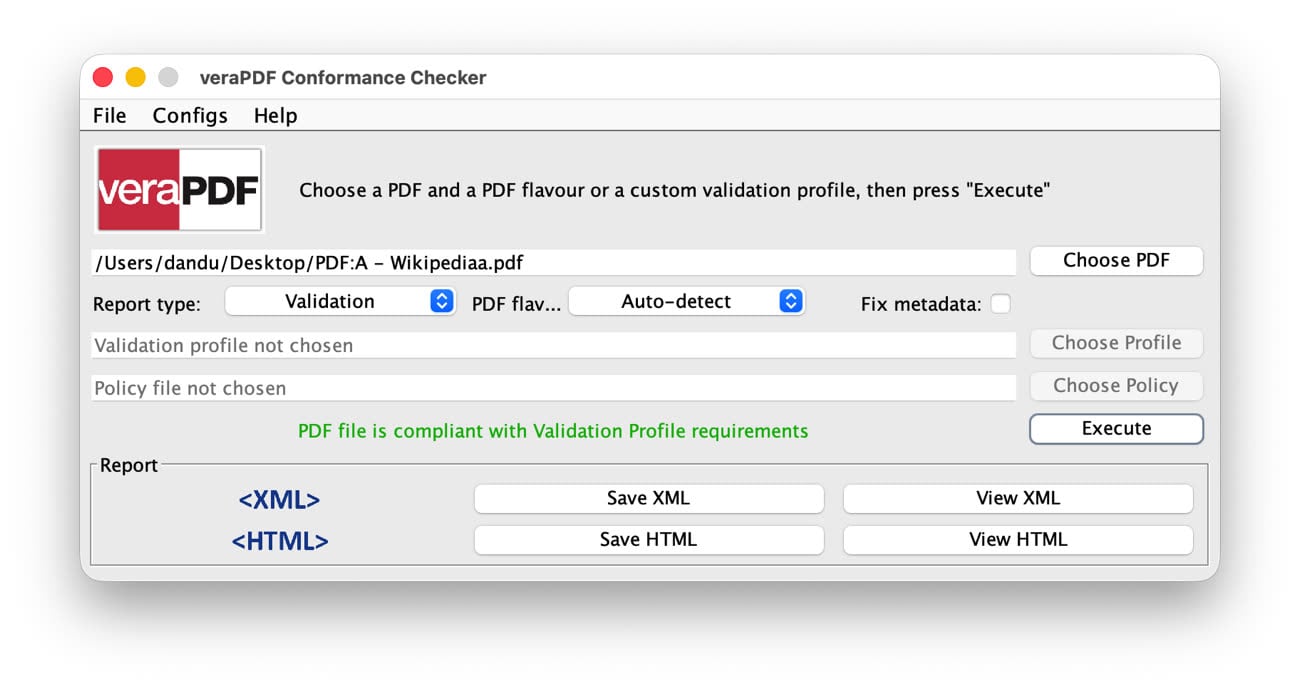Click the Policy file not chosen field

(x=553, y=388)
